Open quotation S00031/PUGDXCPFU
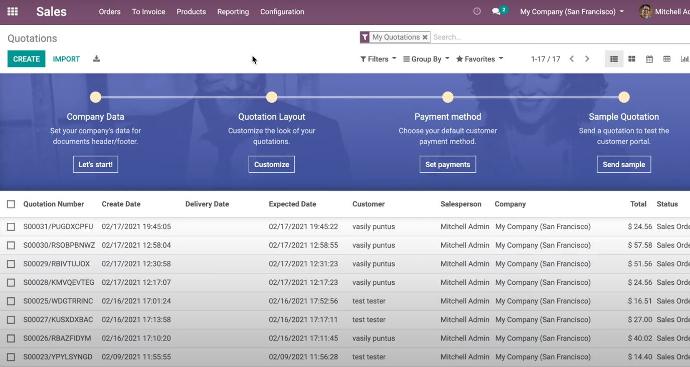690x367 pixels. pos(58,227)
